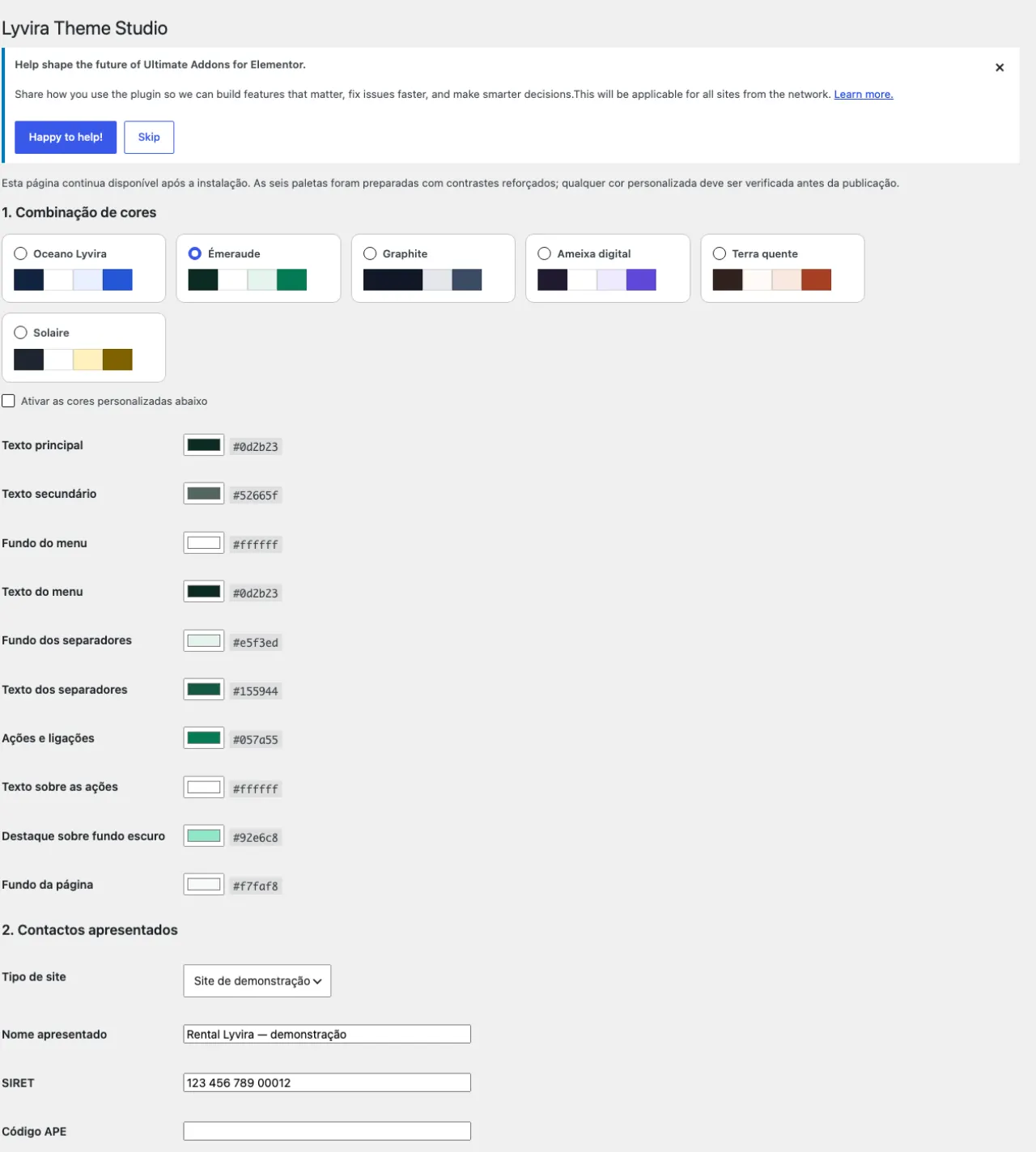This screenshot has width=1036, height=1152.
Task: Open the Learn more link
Action: pos(864,94)
